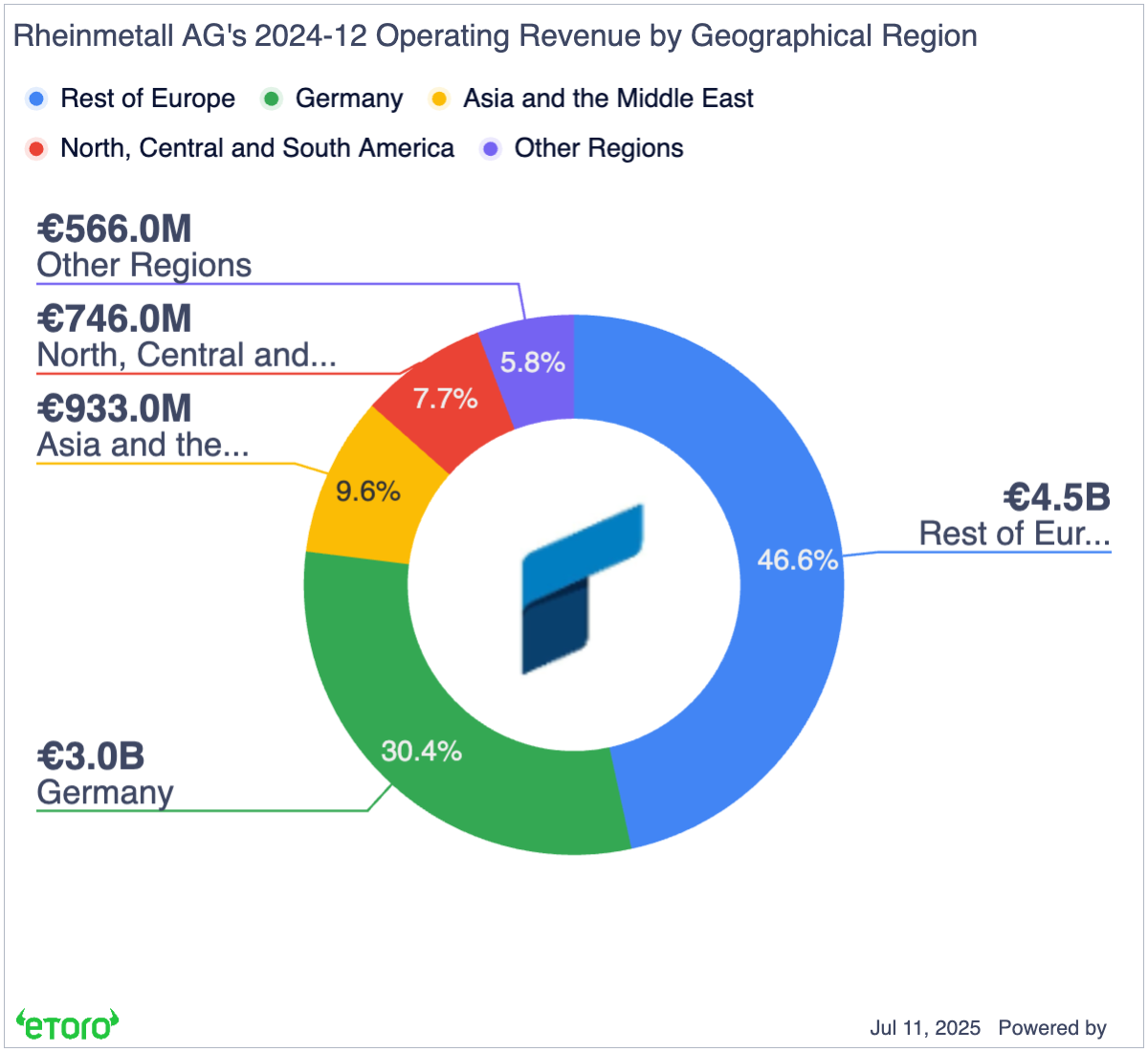Viewport: 1148px width, 1052px height.
Task: Select the yellow 9.6% donut segment
Action: (368, 493)
